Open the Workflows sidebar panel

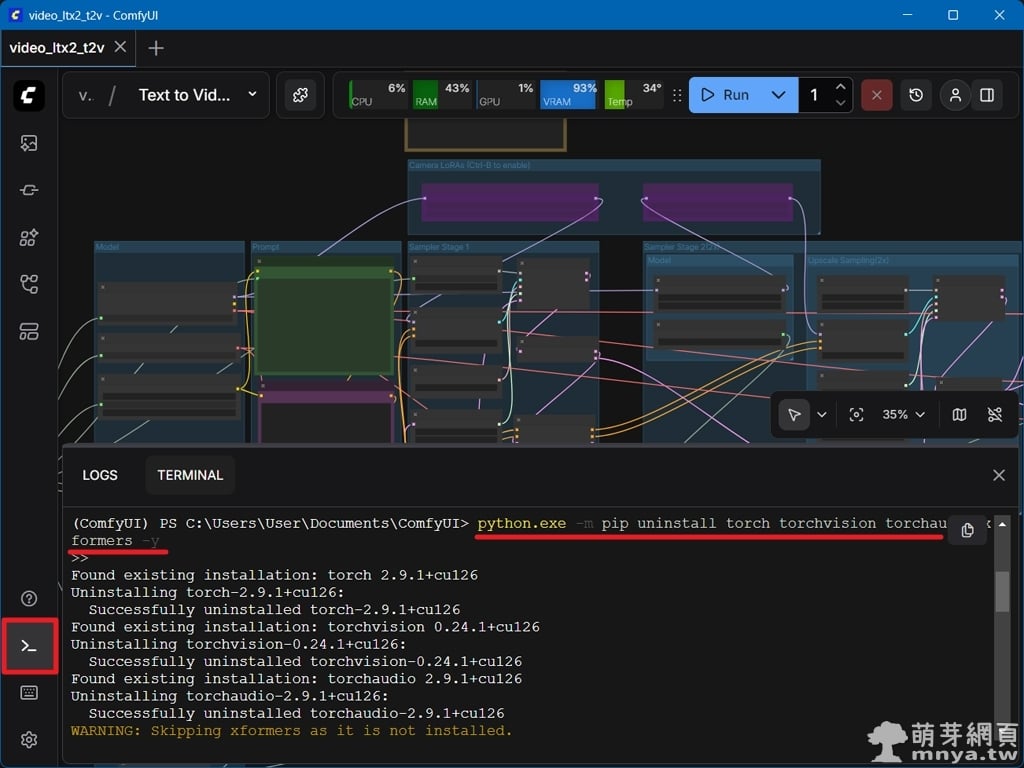pos(29,284)
